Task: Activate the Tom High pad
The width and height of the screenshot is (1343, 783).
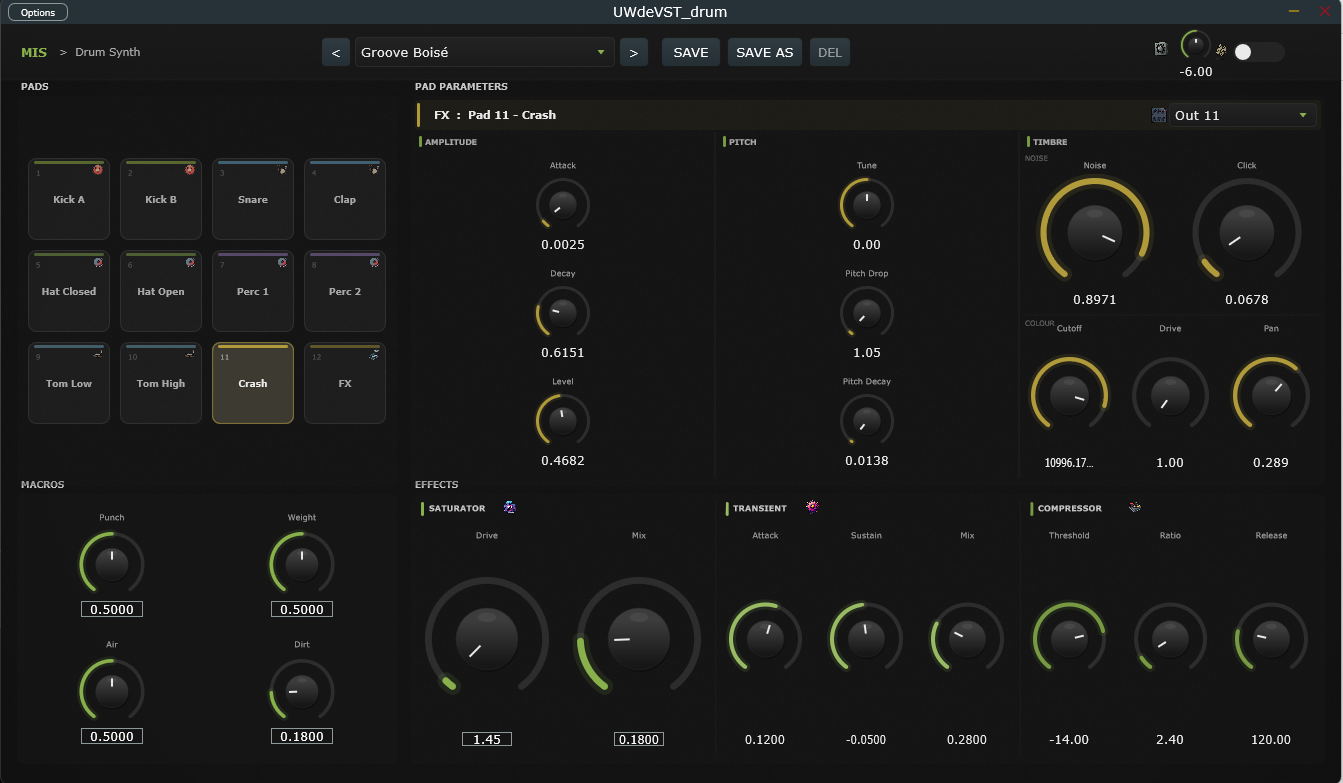Action: point(161,384)
